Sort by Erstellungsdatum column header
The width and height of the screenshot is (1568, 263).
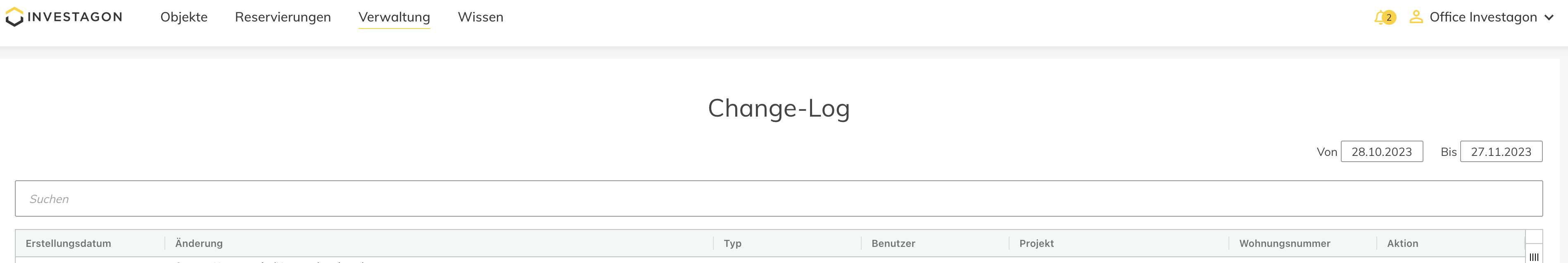[68, 244]
